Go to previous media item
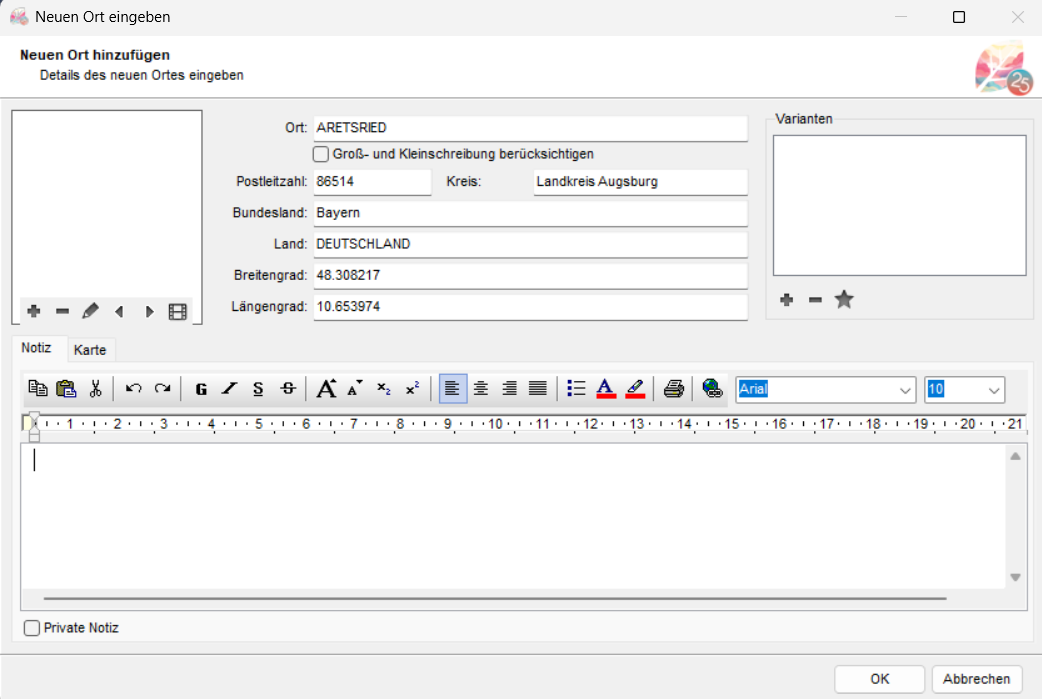 [x=120, y=311]
